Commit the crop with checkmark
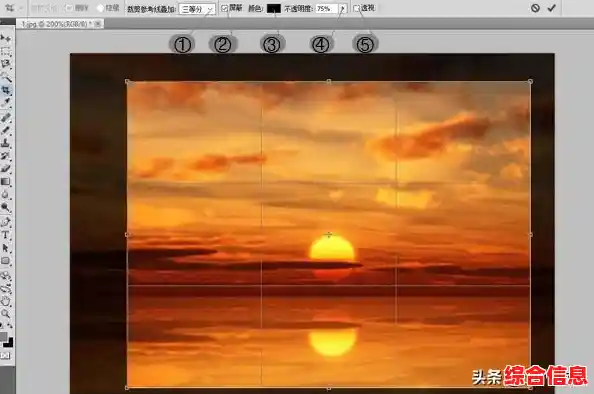The height and width of the screenshot is (394, 594). pos(552,8)
